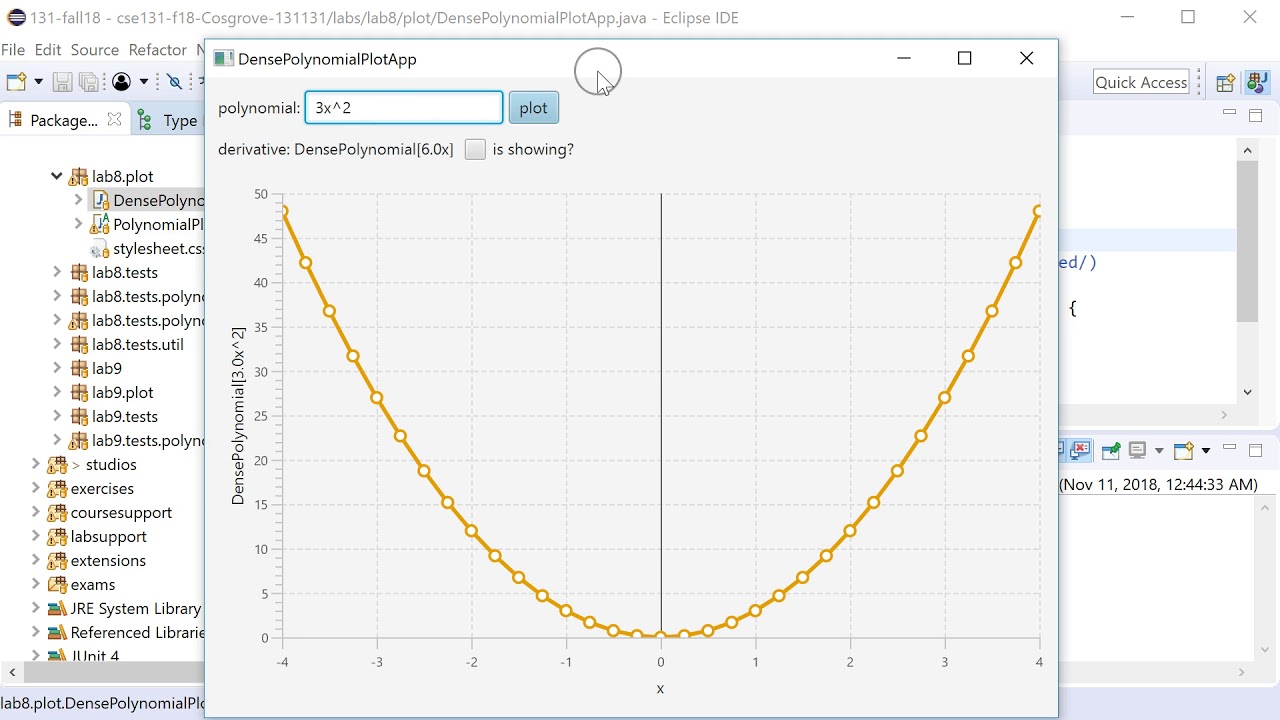This screenshot has width=1280, height=720.
Task: Open the Eclipse Edit menu
Action: click(x=48, y=50)
